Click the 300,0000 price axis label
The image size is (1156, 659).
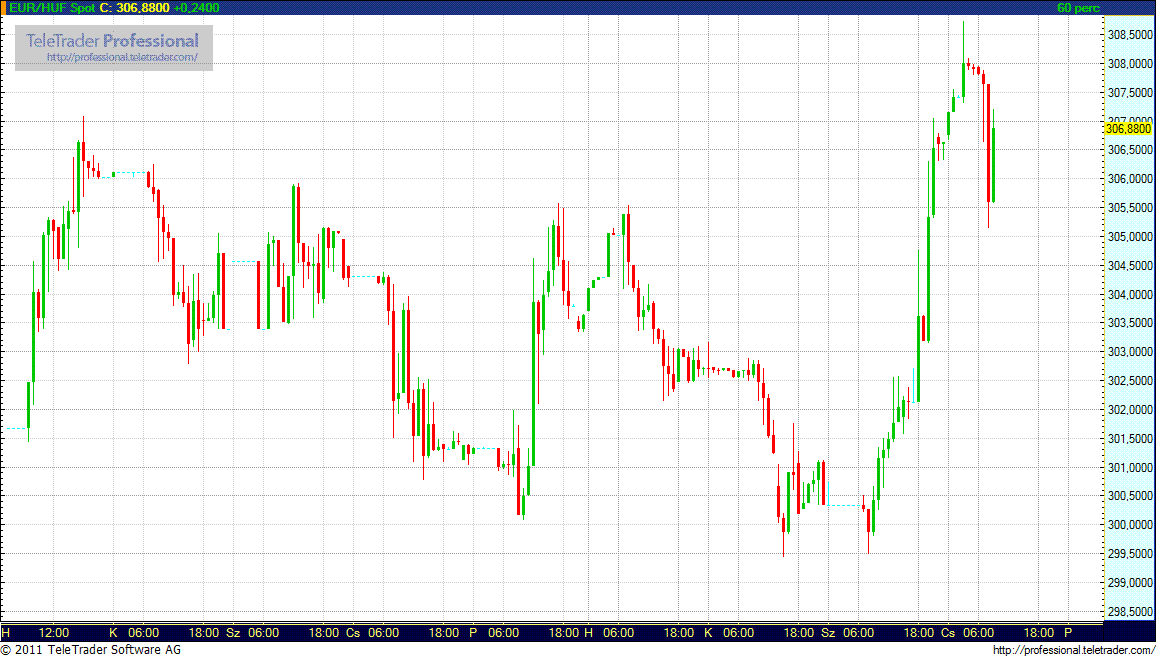(1130, 525)
